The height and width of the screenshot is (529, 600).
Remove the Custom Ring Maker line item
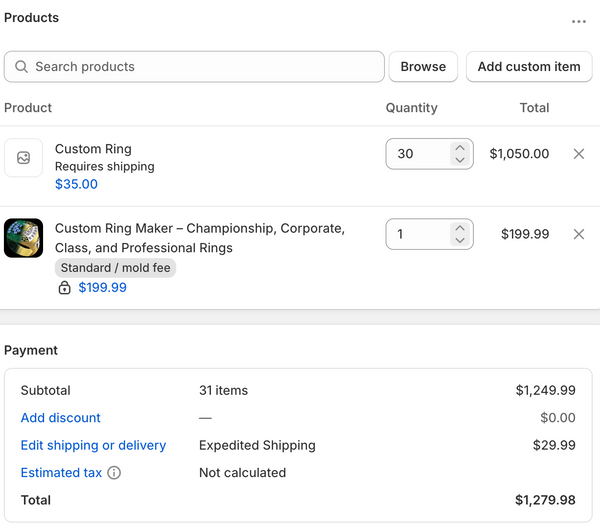[x=579, y=234]
